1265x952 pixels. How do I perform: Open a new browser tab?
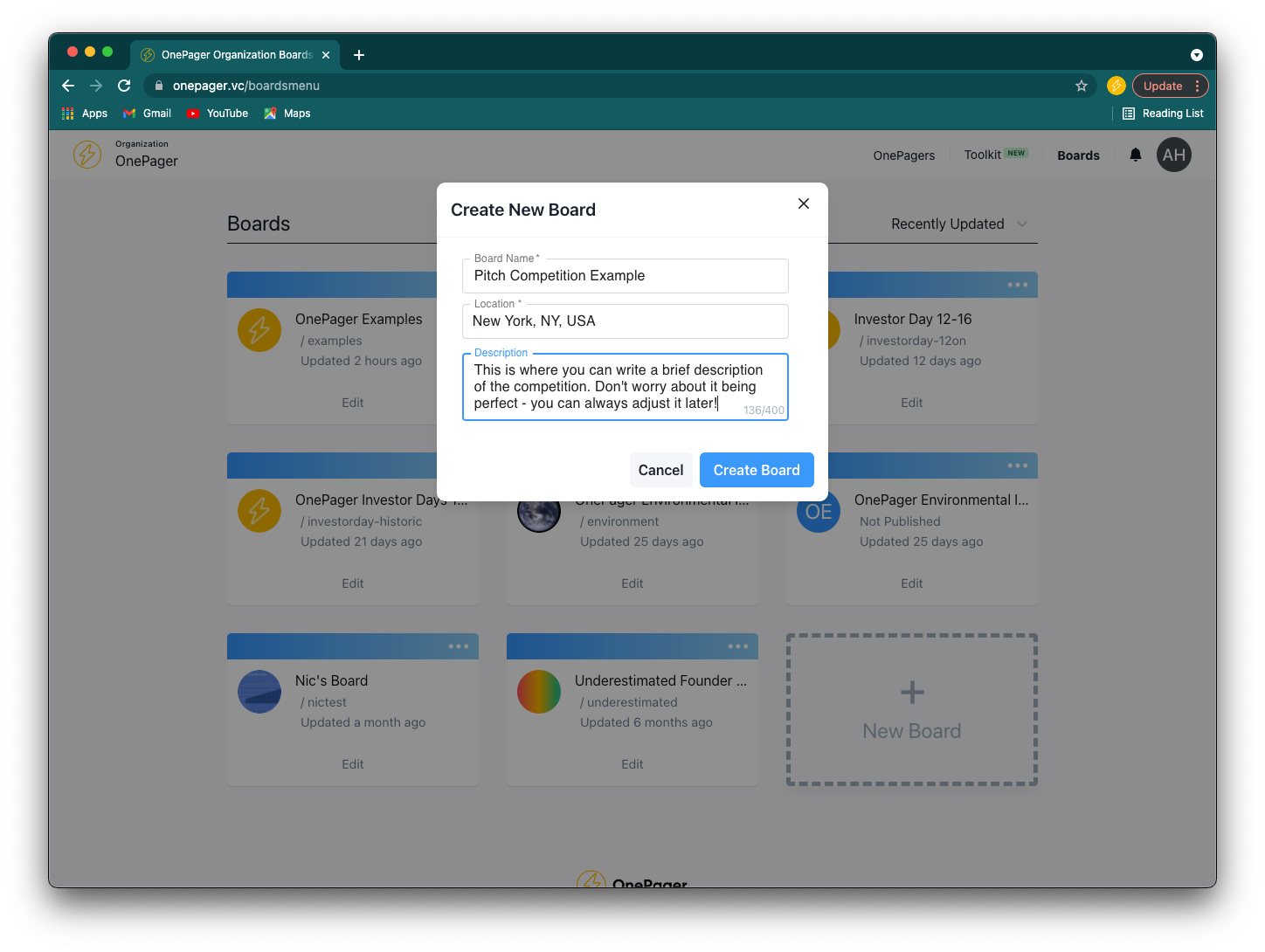point(359,55)
